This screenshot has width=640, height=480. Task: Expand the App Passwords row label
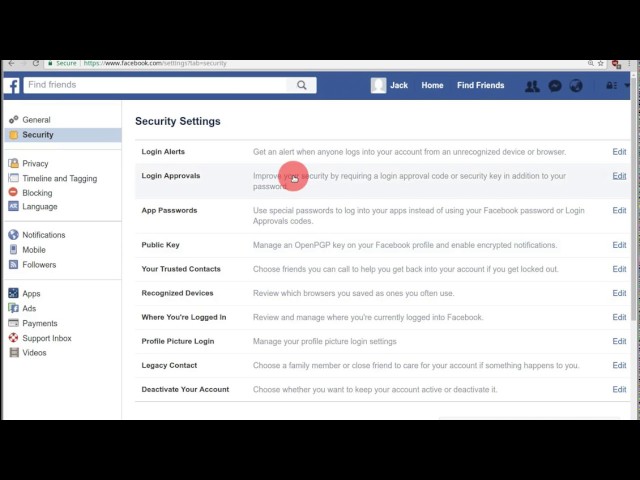click(169, 210)
